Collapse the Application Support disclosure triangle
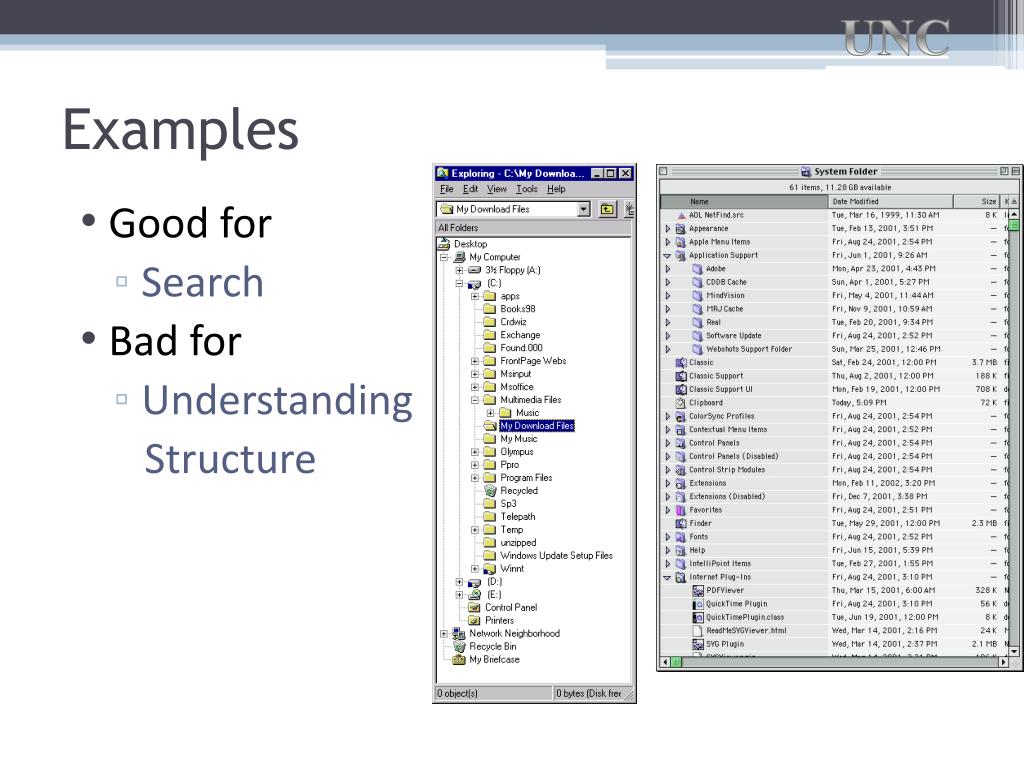 pos(667,255)
